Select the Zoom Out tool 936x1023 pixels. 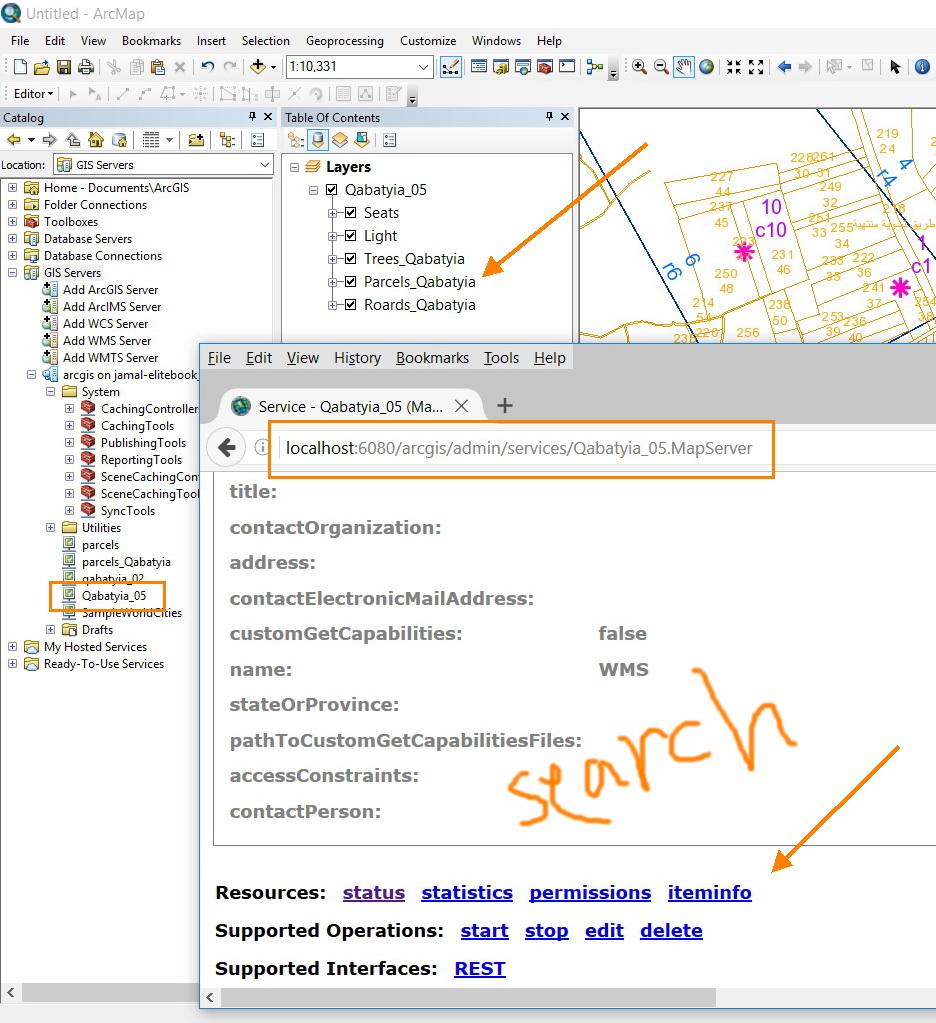click(661, 67)
